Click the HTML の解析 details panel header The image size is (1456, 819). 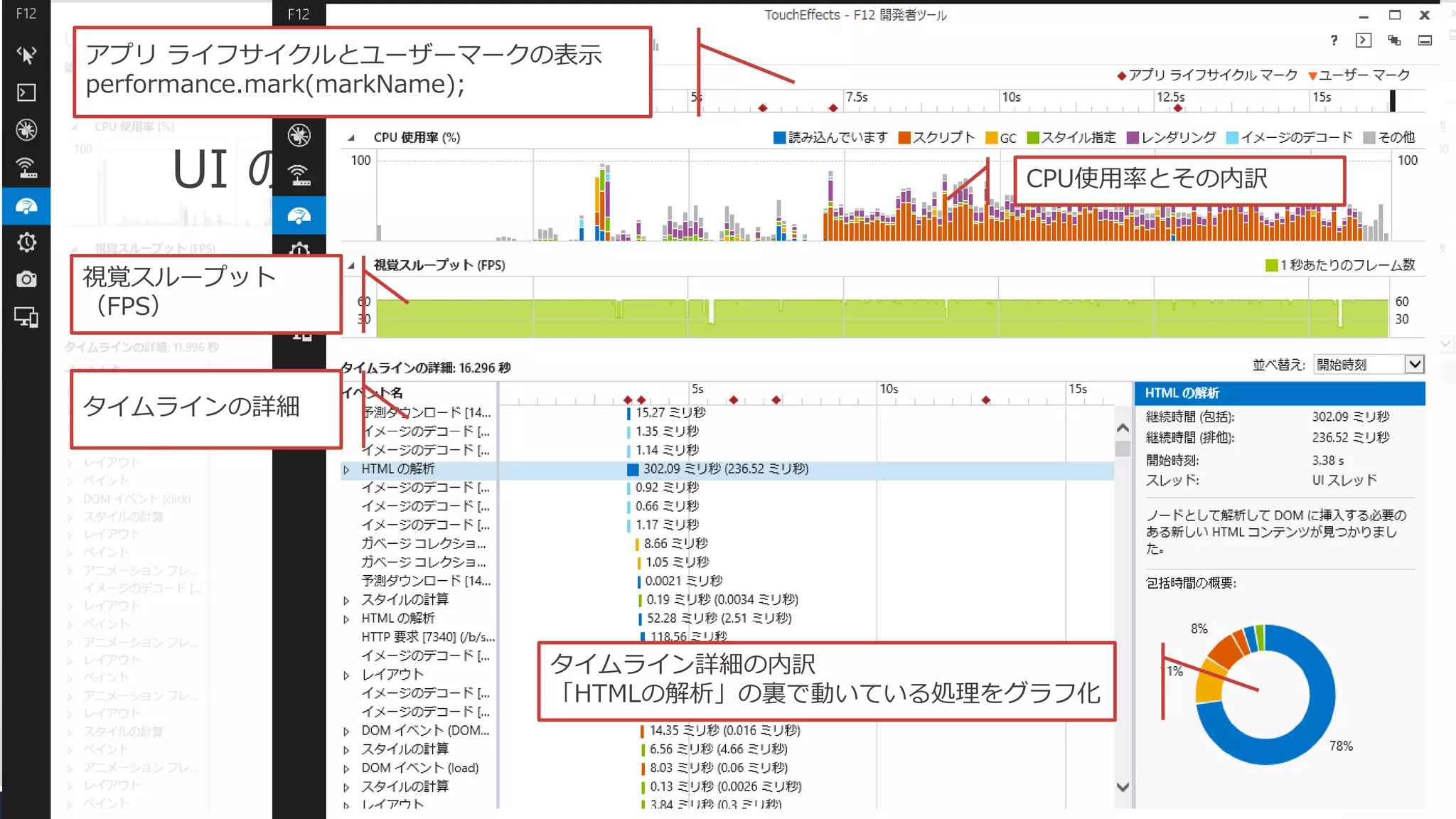pos(1280,393)
